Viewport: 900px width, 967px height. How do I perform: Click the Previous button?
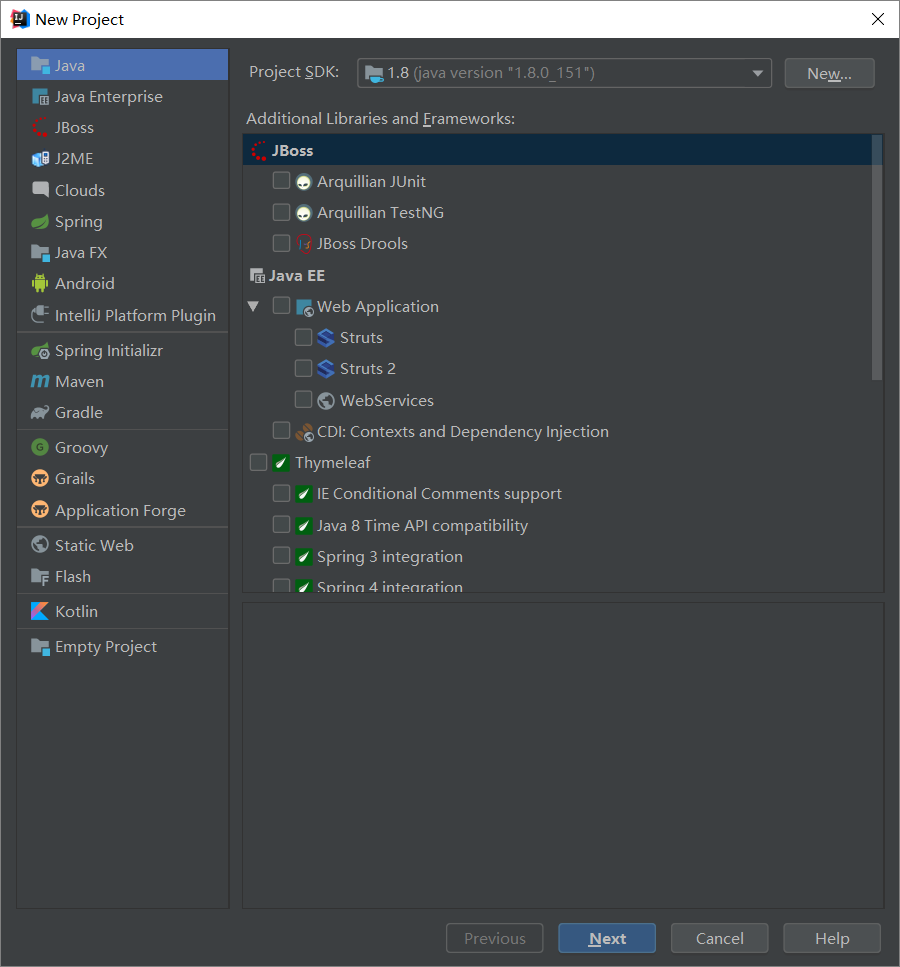pyautogui.click(x=495, y=938)
